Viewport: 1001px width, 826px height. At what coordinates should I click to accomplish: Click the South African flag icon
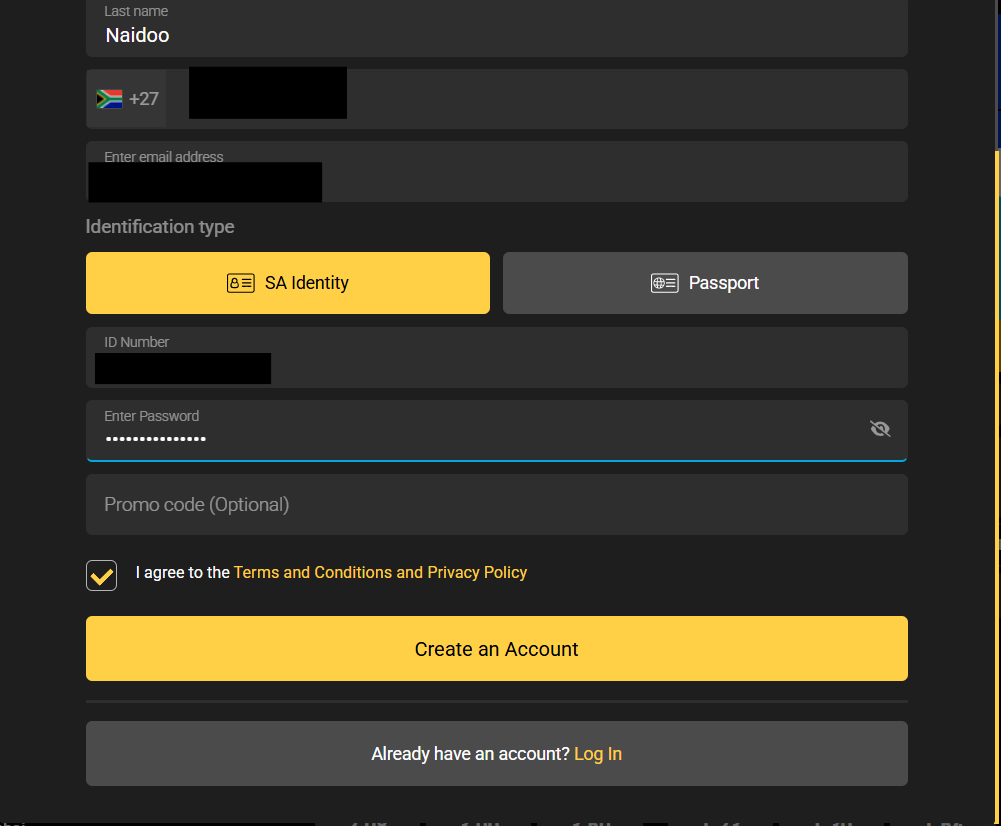tap(109, 98)
